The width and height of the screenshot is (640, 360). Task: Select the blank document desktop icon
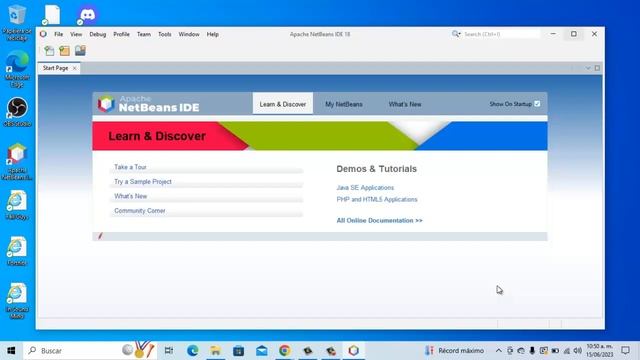[52, 15]
